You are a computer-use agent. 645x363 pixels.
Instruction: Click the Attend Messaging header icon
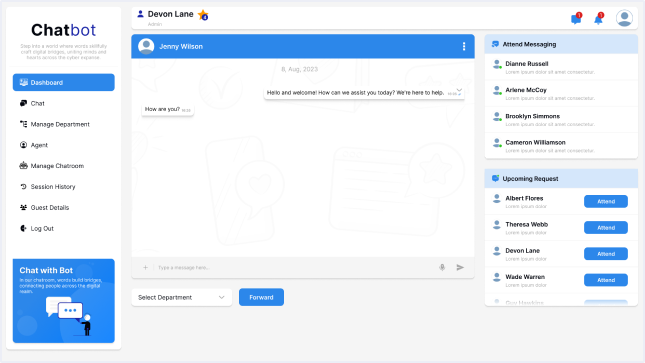[x=495, y=44]
